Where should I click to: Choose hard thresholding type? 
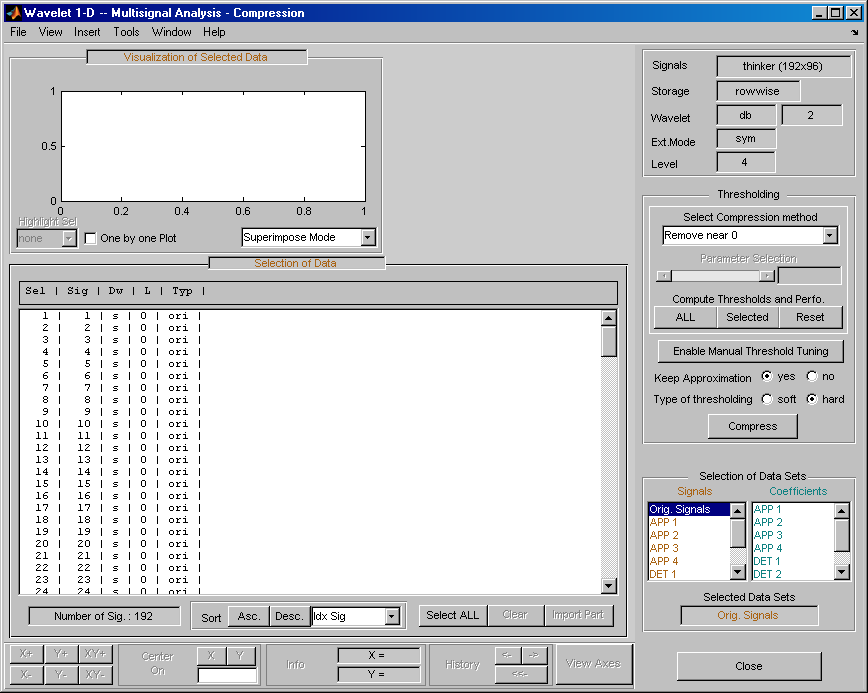click(x=812, y=399)
